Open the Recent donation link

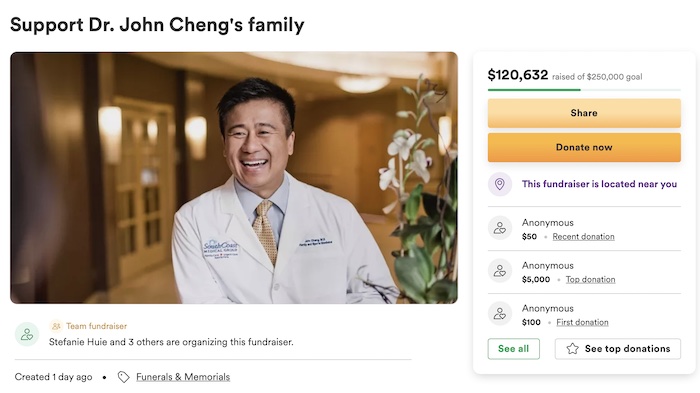point(583,237)
